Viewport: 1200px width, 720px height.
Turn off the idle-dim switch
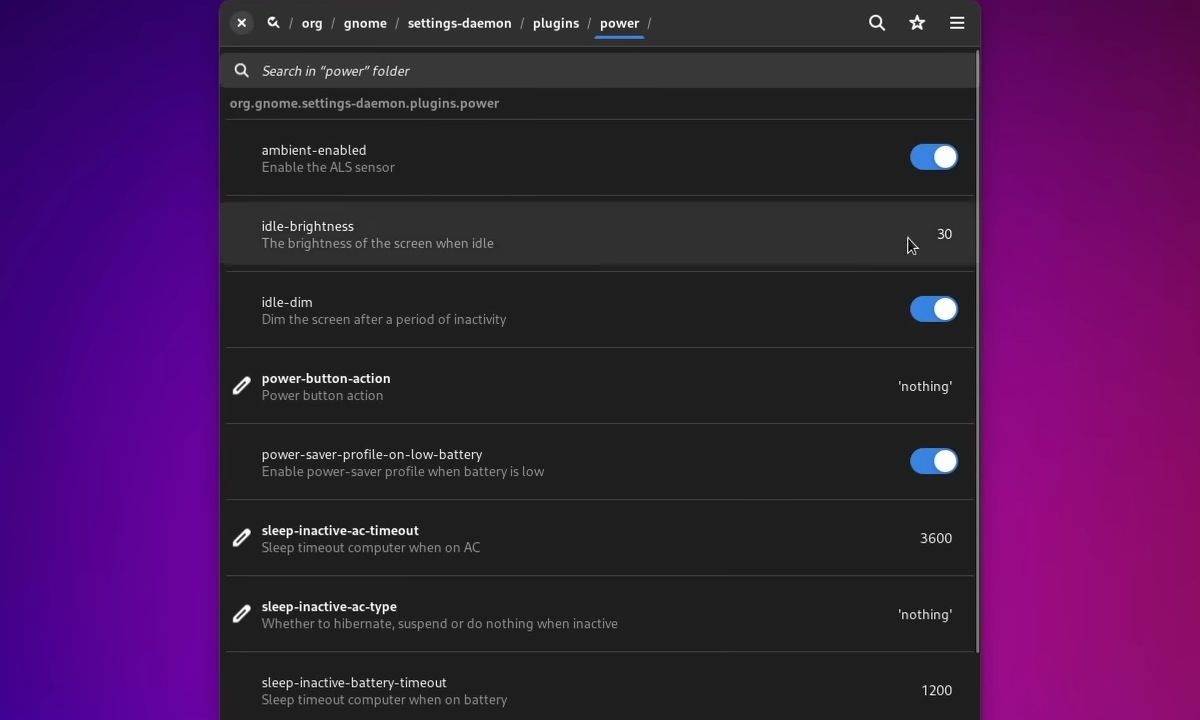933,309
